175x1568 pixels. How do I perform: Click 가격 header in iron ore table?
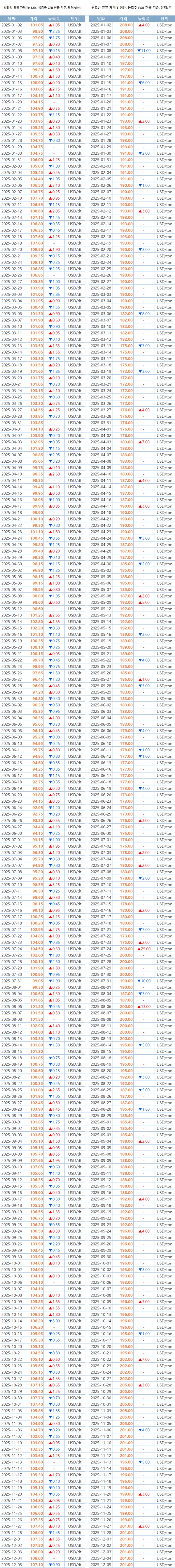click(37, 19)
